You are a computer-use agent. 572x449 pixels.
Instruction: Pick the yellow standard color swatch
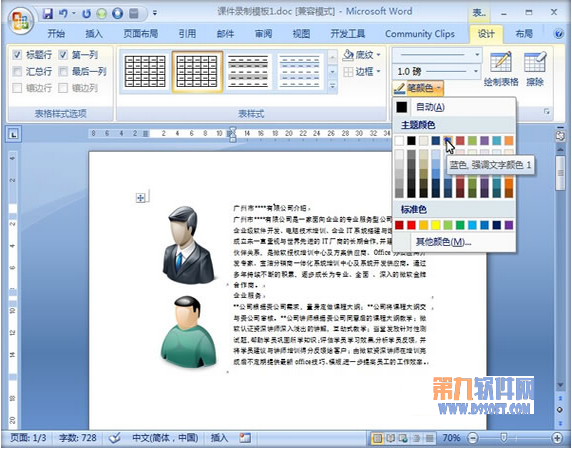tap(436, 225)
